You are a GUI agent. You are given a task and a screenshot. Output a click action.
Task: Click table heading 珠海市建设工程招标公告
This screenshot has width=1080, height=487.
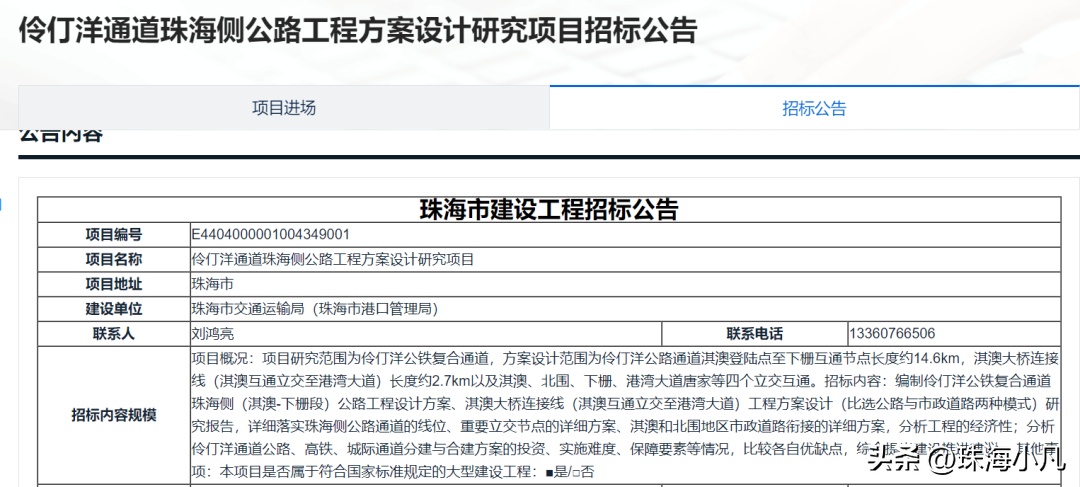549,209
